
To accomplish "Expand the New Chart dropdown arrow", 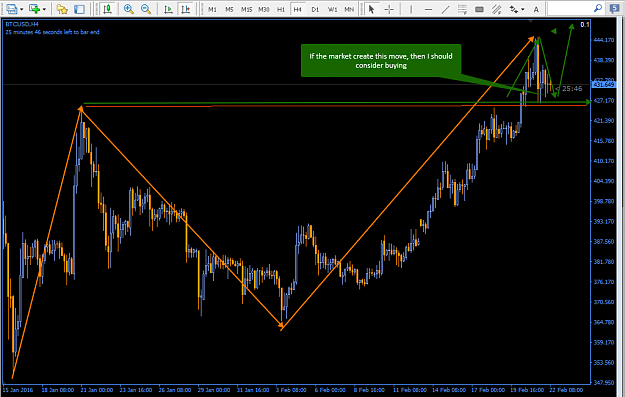I will (44, 9).
